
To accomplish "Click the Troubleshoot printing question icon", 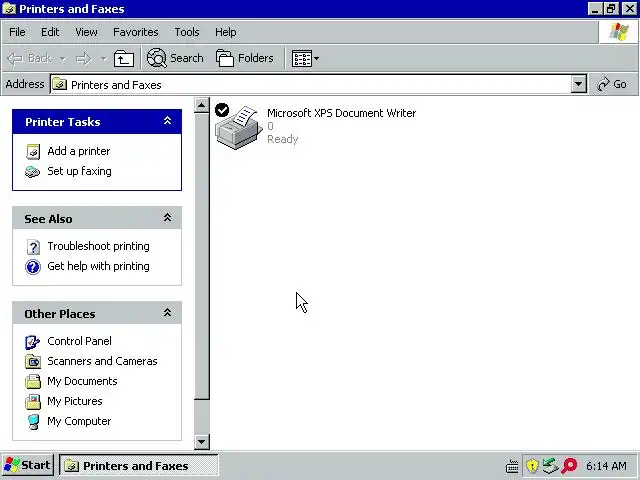I will click(x=33, y=247).
